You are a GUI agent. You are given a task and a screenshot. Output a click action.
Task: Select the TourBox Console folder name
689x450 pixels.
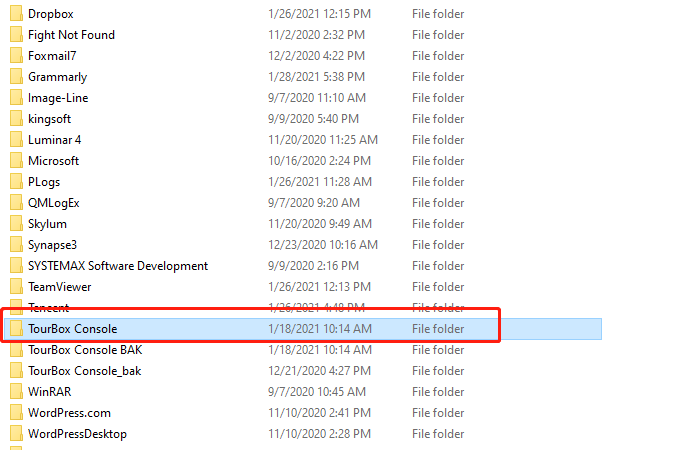point(73,329)
